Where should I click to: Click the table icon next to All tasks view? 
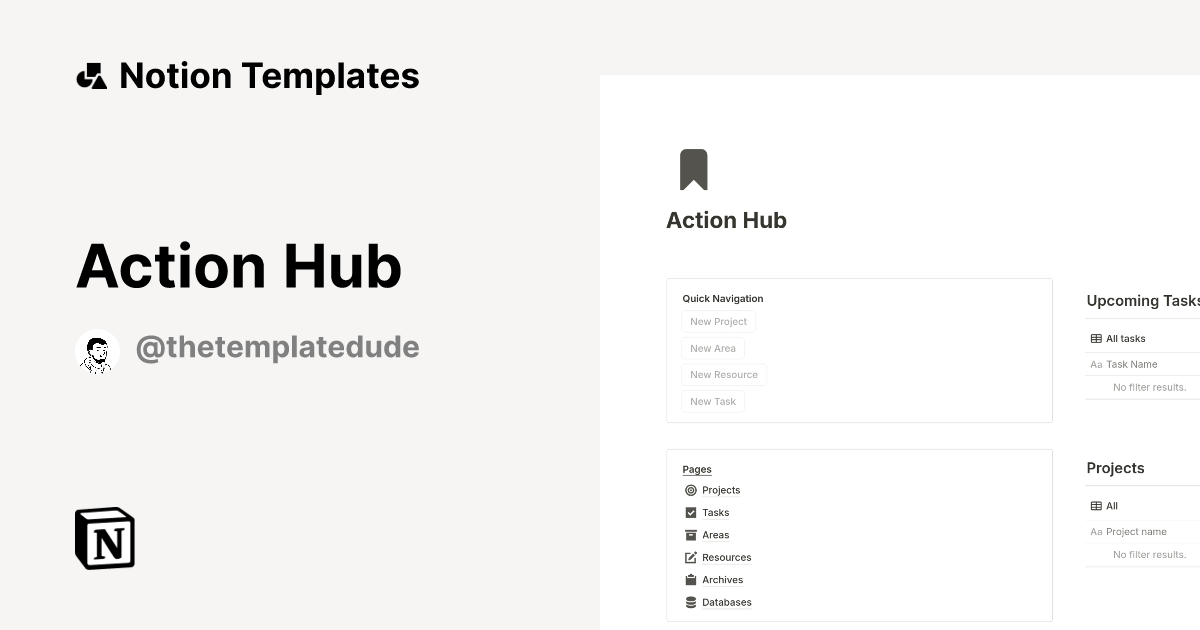pyautogui.click(x=1095, y=338)
